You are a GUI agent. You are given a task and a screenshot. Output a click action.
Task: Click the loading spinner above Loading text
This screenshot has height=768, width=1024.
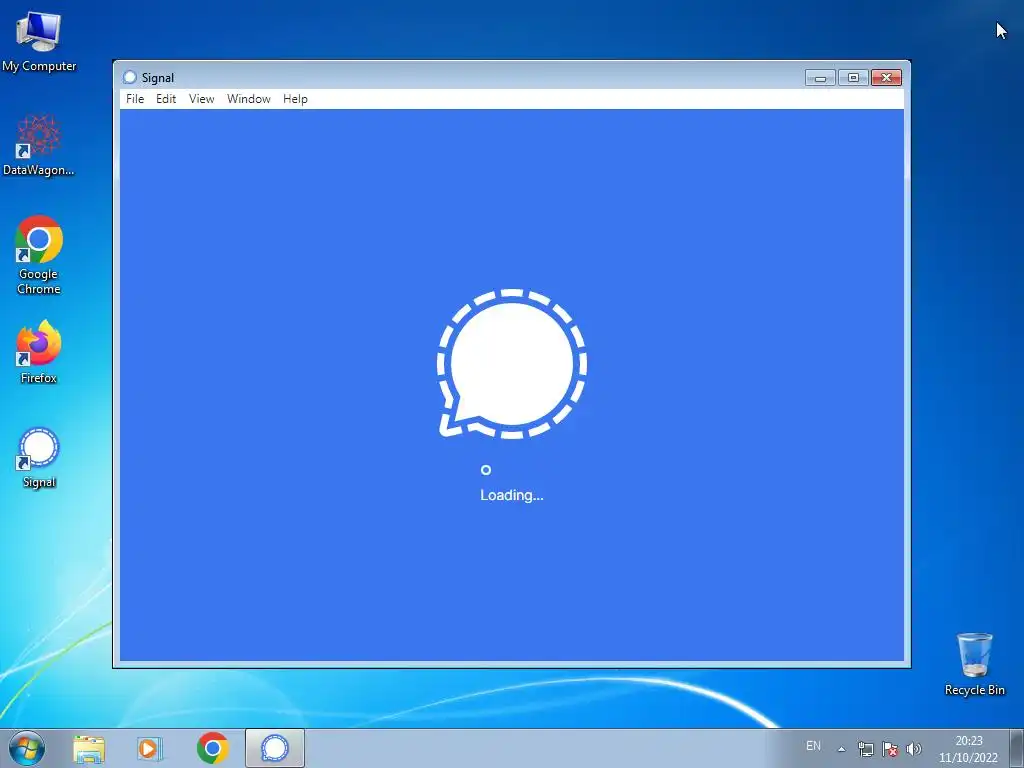click(x=485, y=470)
